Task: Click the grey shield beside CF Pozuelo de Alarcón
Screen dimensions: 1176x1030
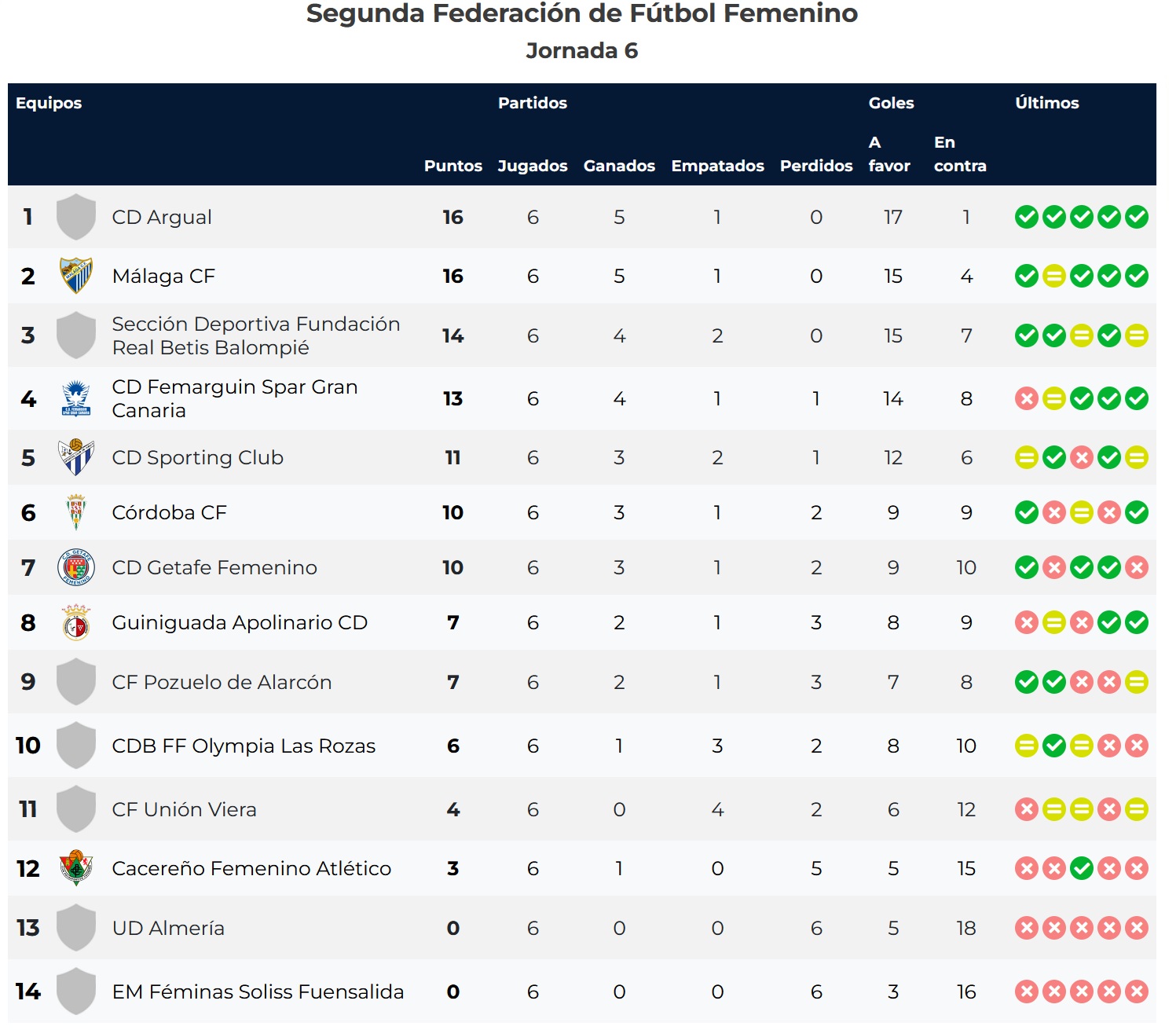Action: click(76, 682)
